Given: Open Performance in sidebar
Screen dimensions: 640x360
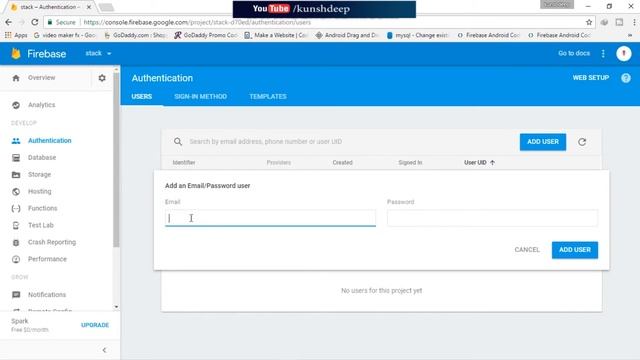Looking at the screenshot, I should click(x=47, y=259).
